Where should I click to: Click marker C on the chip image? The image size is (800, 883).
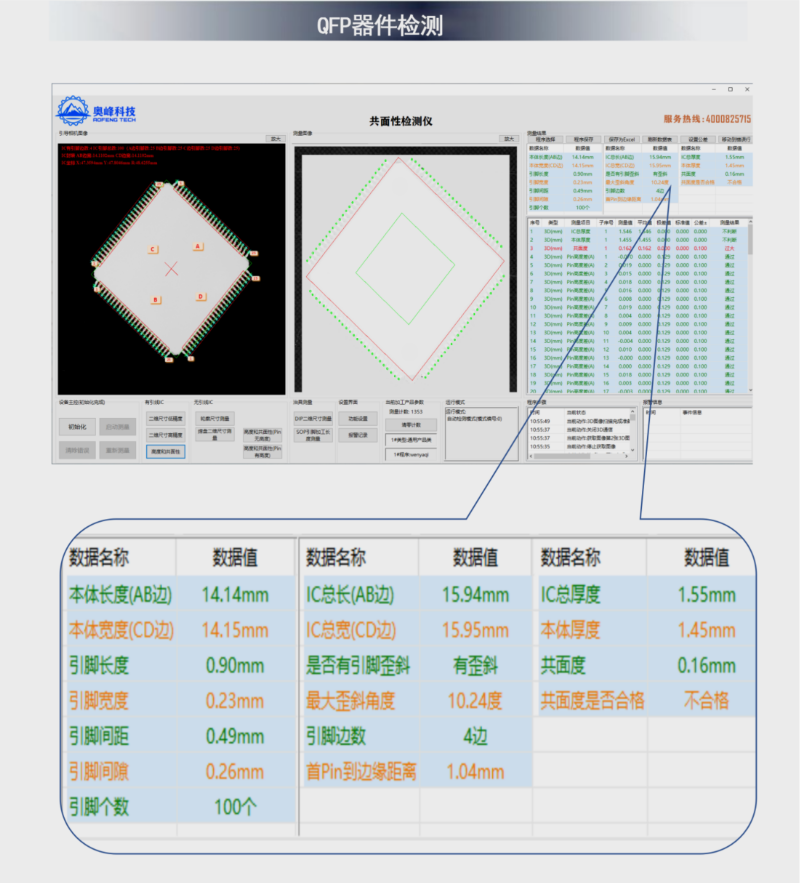[152, 249]
